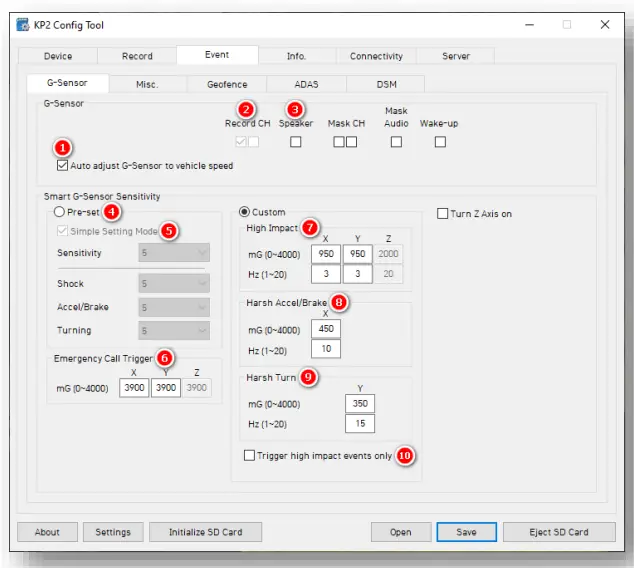Click the About button

point(47,532)
